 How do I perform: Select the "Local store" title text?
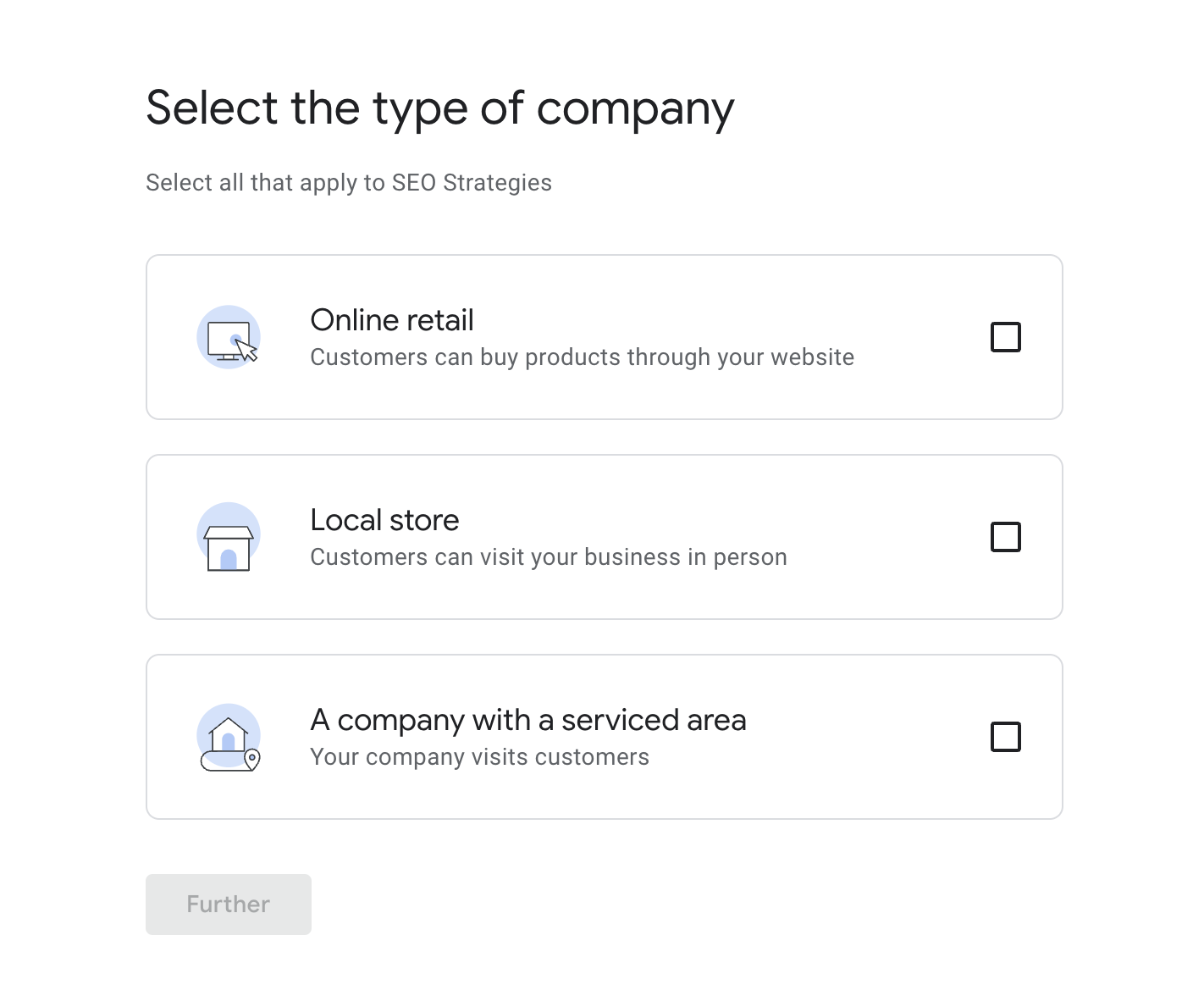click(384, 520)
